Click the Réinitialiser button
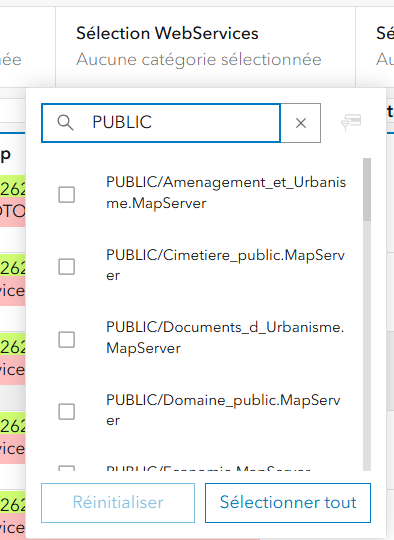Screen dimensions: 394x540 pyautogui.click(x=118, y=503)
